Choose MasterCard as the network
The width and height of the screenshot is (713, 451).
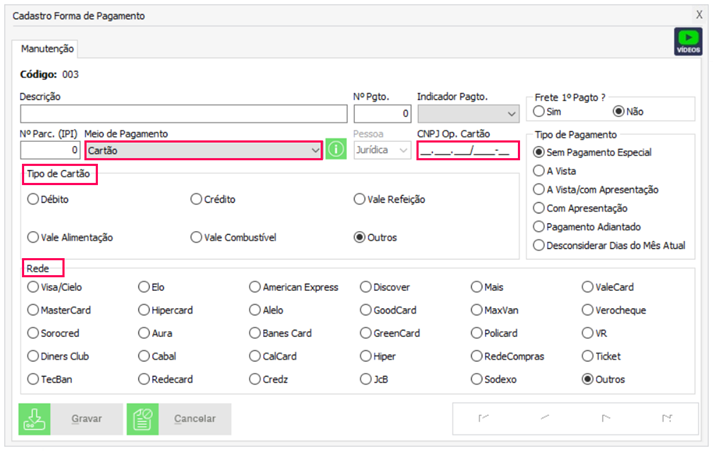point(34,310)
